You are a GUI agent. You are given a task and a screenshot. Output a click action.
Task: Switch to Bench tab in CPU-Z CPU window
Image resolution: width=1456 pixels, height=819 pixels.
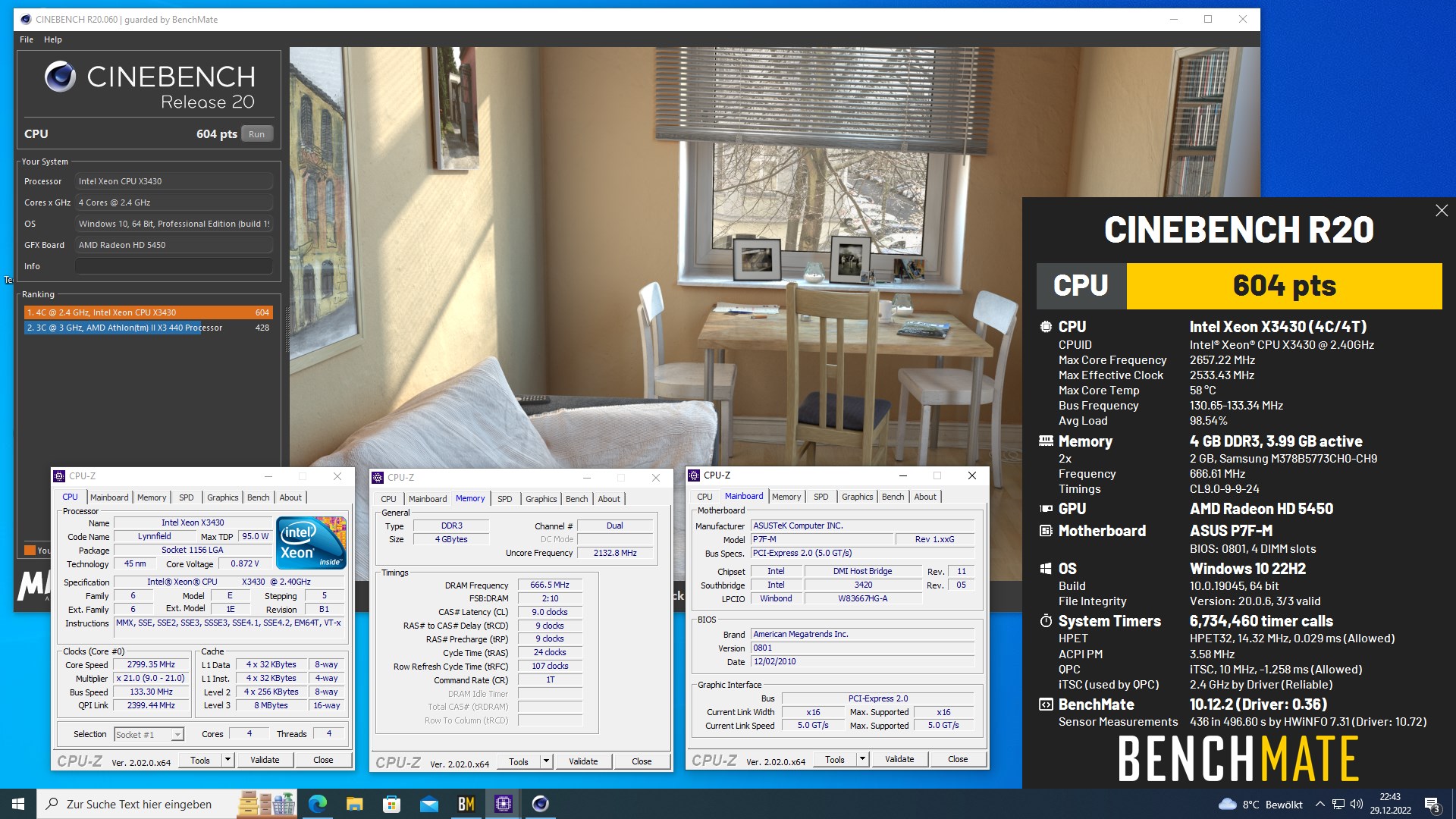coord(259,497)
